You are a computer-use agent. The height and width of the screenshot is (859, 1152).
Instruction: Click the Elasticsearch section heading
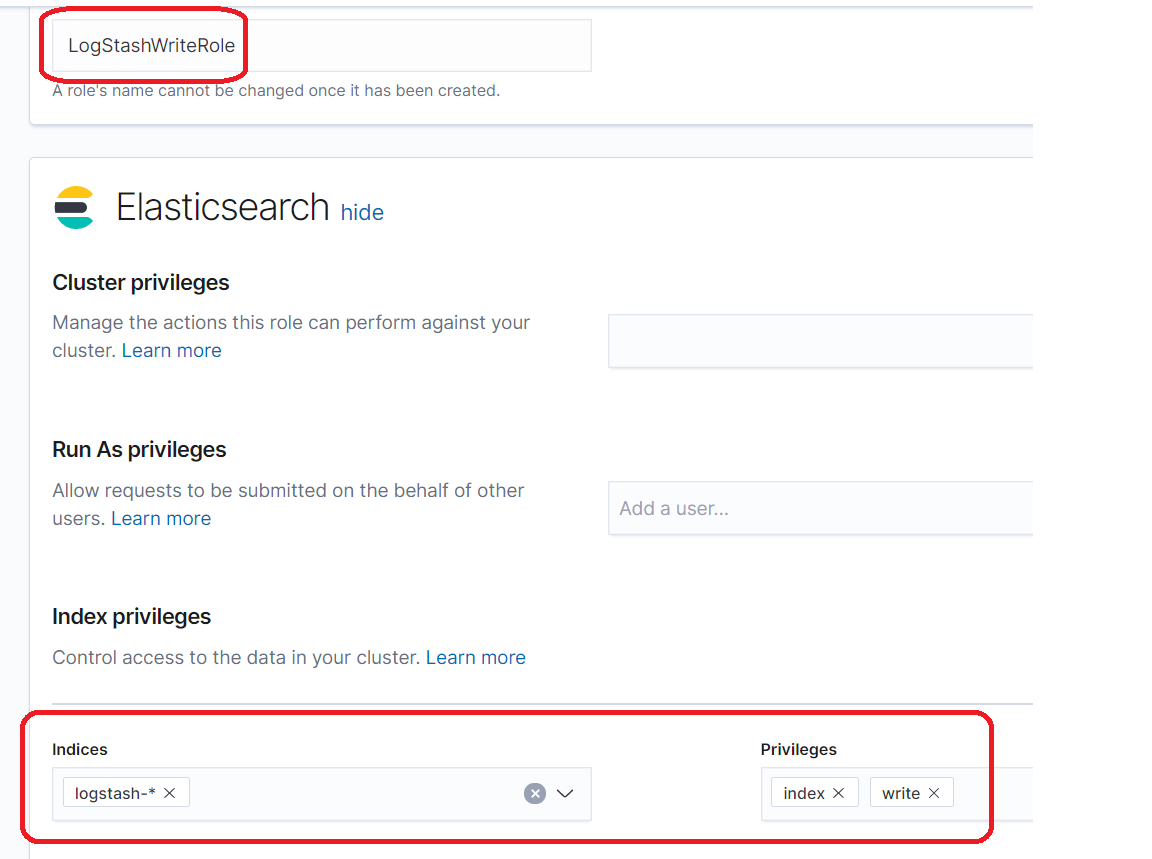coord(222,207)
